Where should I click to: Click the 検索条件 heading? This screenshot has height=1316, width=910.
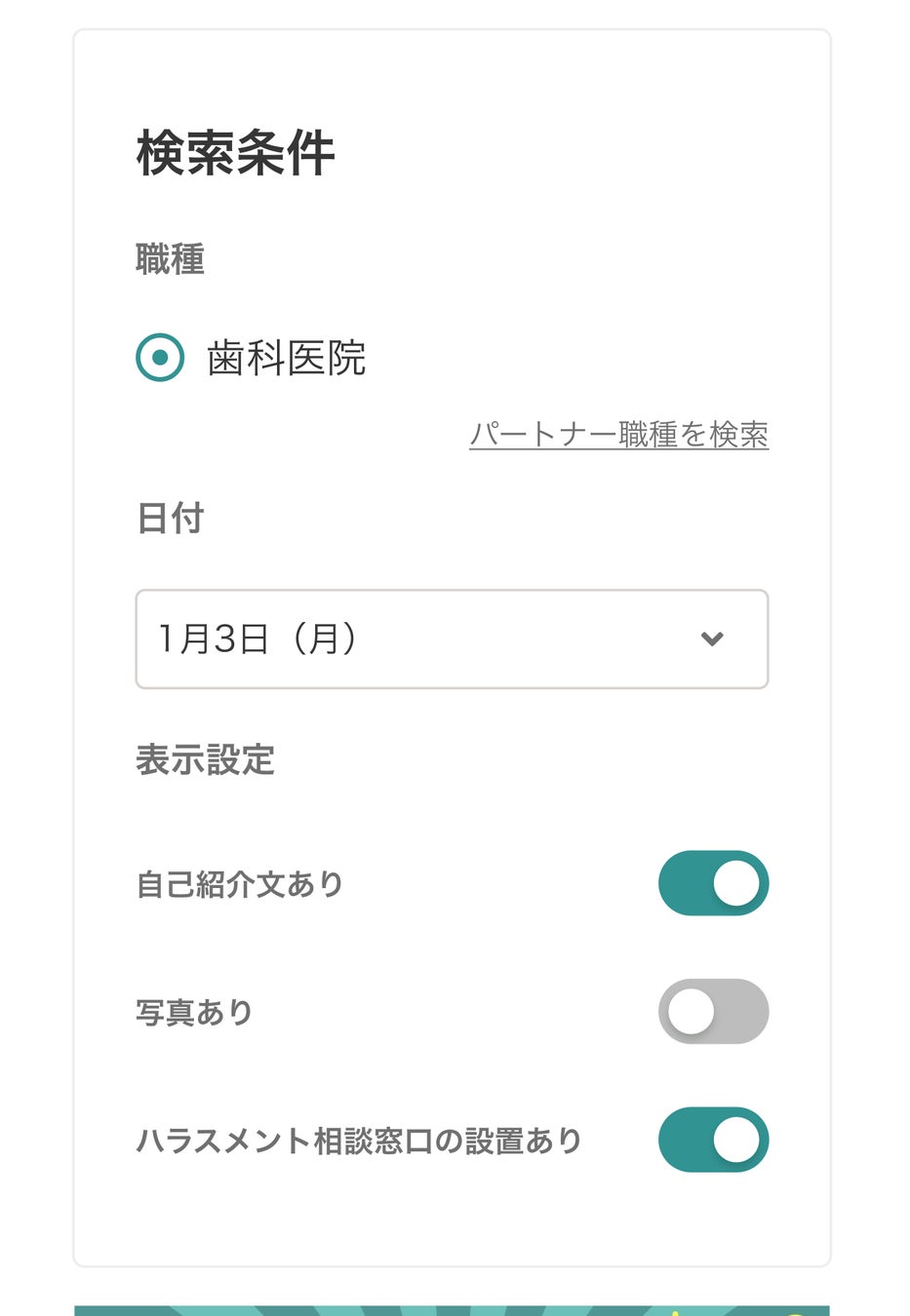click(236, 153)
